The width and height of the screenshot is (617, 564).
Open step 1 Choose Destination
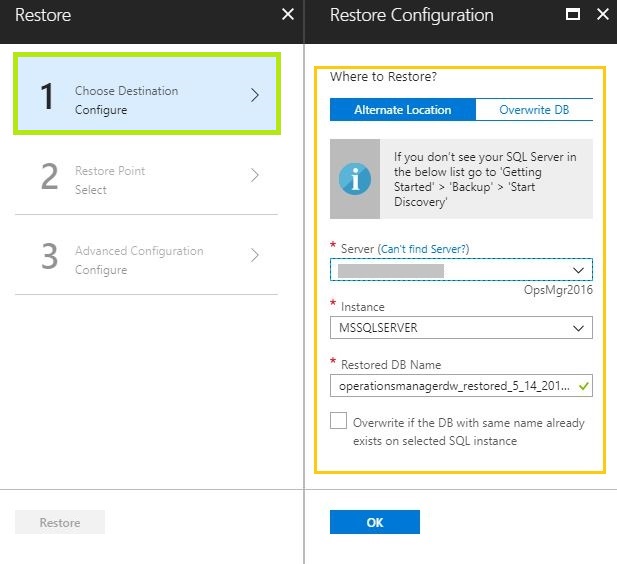(x=147, y=94)
